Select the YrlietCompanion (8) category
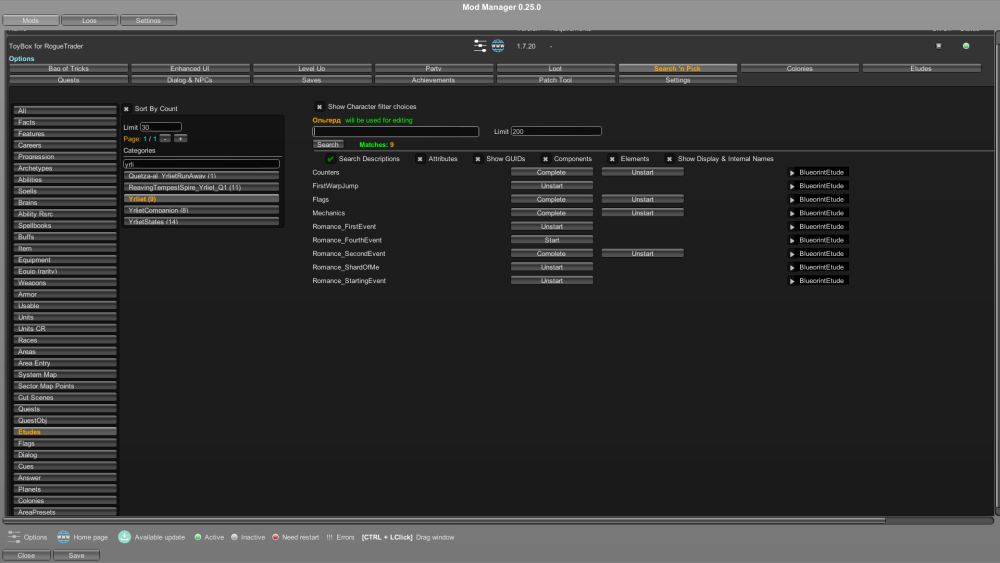The height and width of the screenshot is (563, 1000). 201,210
